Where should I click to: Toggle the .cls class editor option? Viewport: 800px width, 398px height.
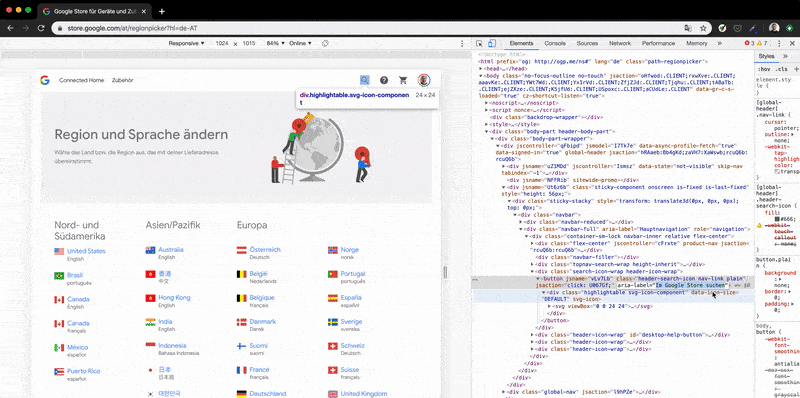pos(781,69)
